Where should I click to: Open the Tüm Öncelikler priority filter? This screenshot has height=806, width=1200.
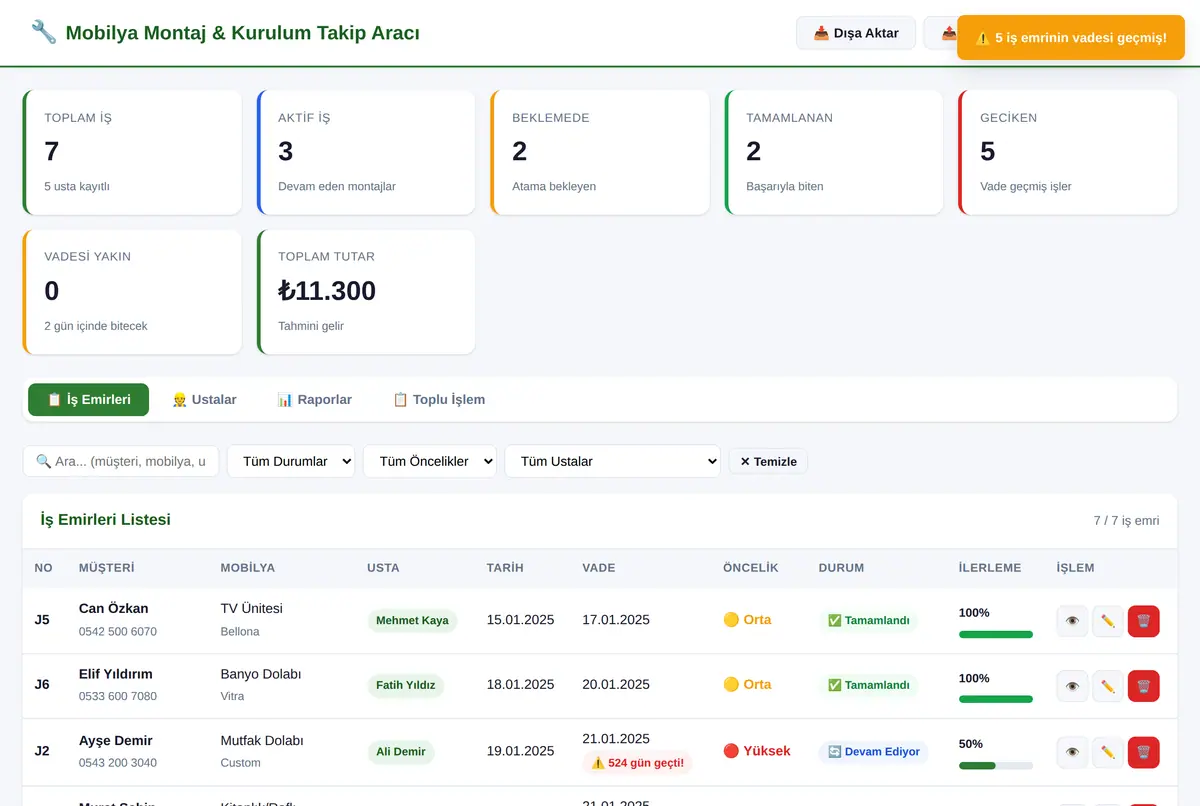point(430,461)
